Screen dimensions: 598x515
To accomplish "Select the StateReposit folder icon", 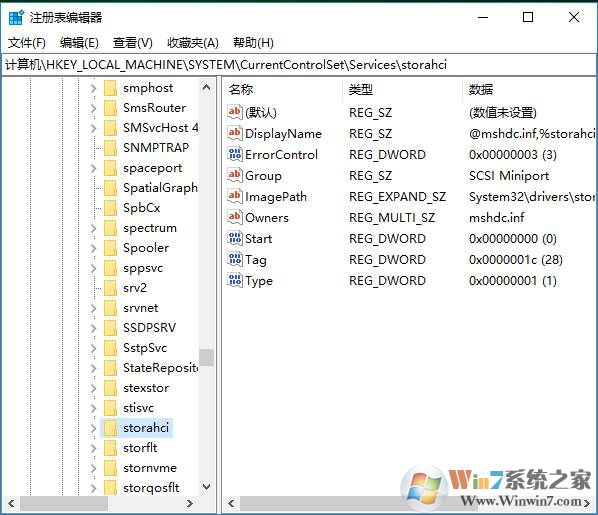I will tap(110, 368).
